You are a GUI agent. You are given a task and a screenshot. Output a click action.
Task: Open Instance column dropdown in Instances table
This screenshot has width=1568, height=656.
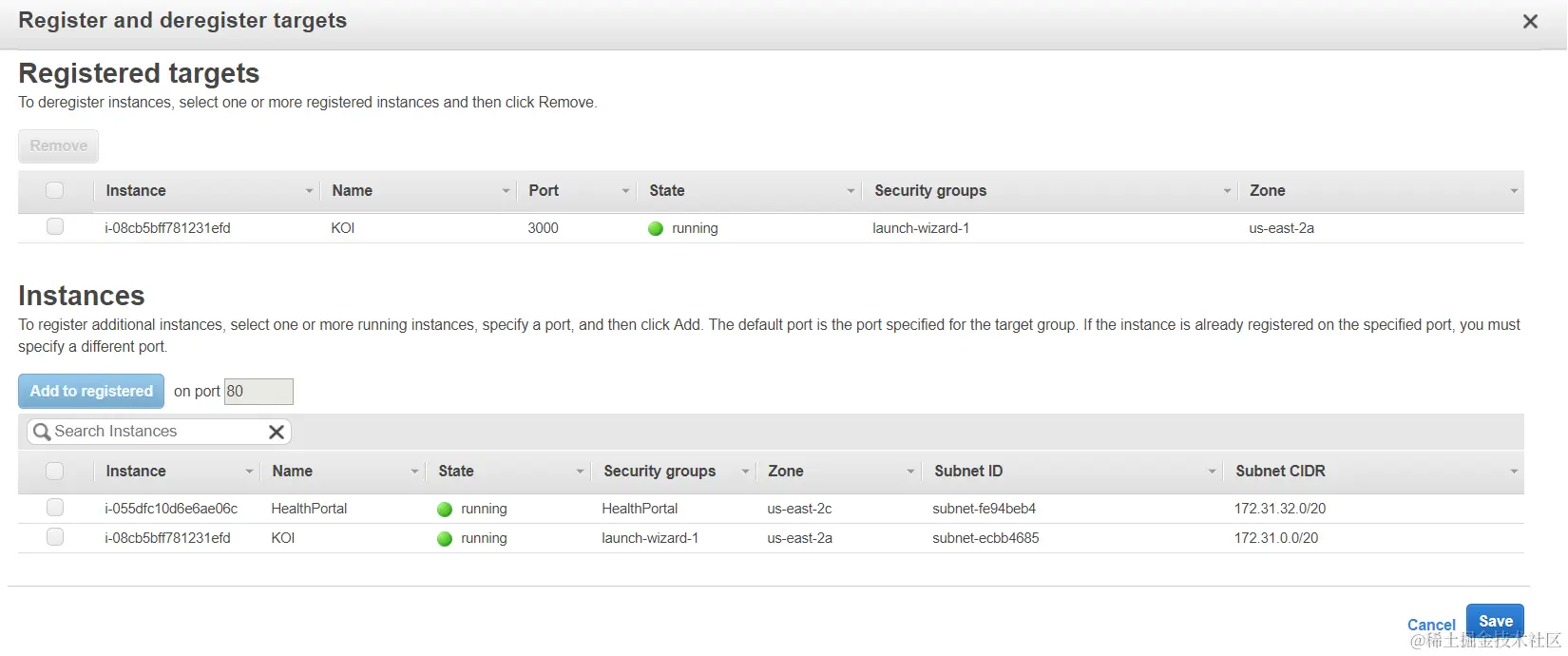click(x=249, y=472)
